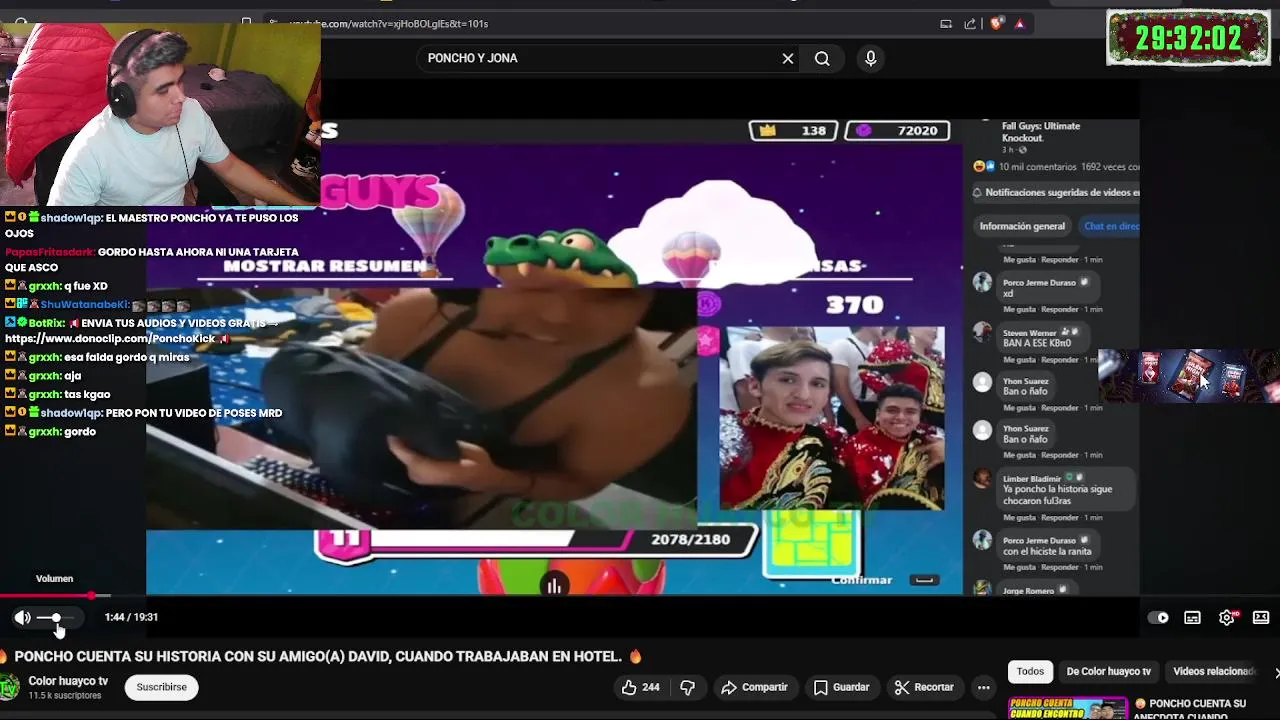Screen dimensions: 1280x720
Task: Open player settings gear
Action: tap(1227, 618)
